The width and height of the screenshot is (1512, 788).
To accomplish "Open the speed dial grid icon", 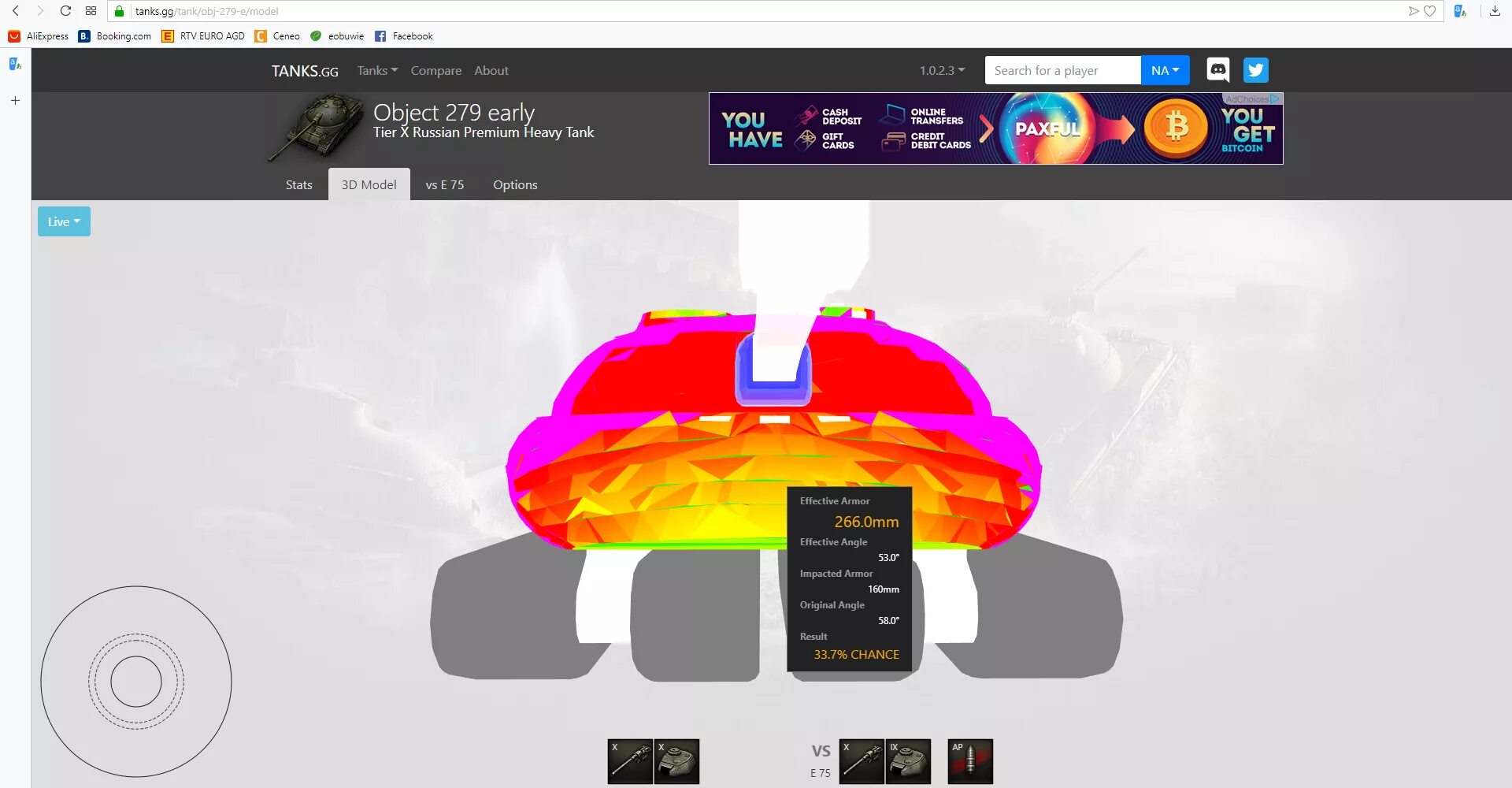I will (91, 11).
